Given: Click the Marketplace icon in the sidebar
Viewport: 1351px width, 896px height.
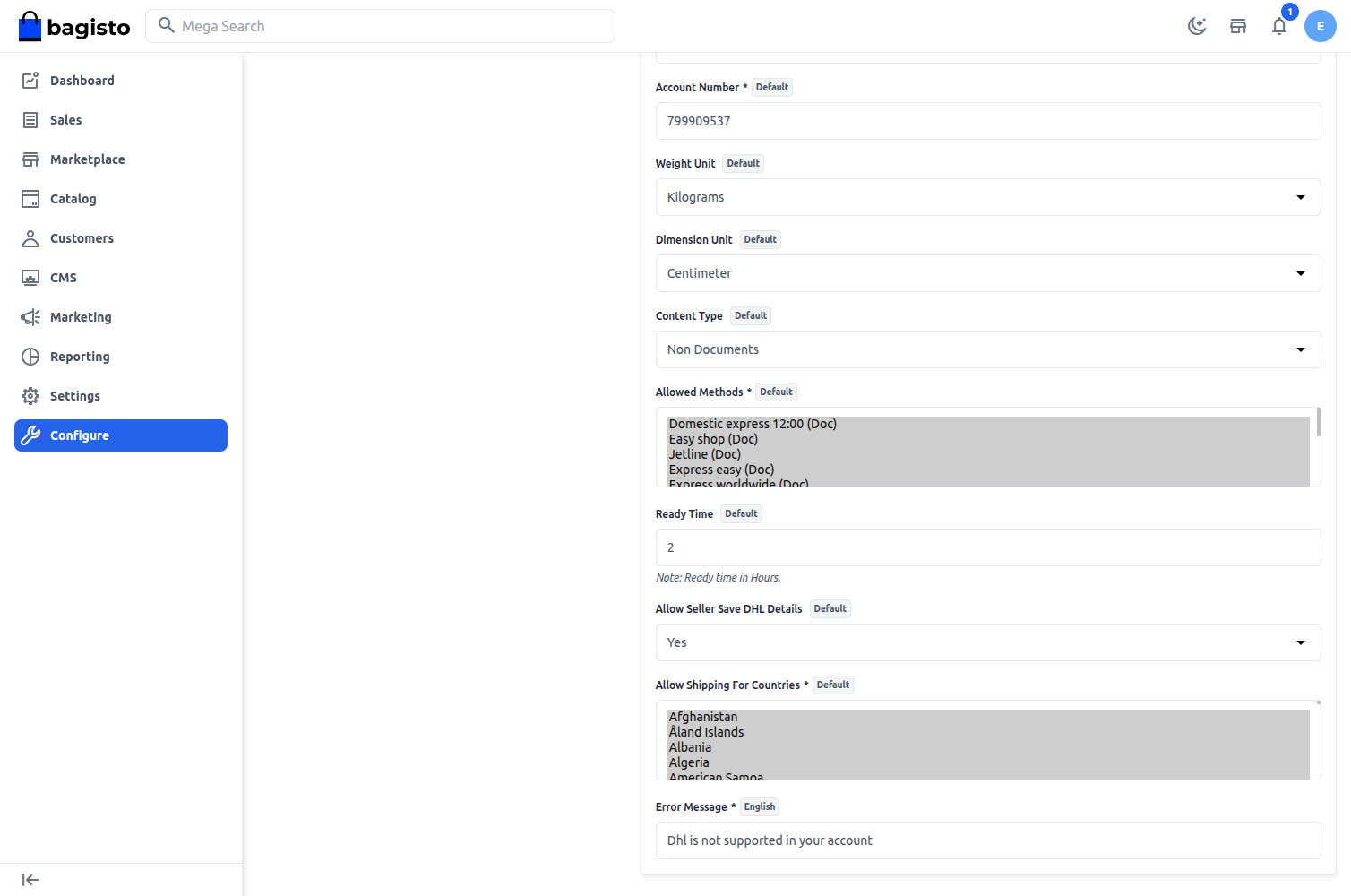Looking at the screenshot, I should (x=30, y=159).
